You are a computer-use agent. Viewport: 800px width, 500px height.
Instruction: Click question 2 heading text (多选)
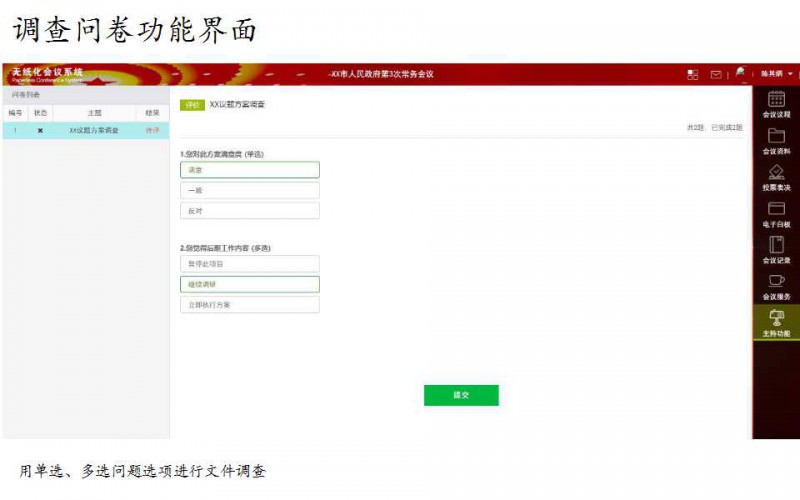click(225, 248)
